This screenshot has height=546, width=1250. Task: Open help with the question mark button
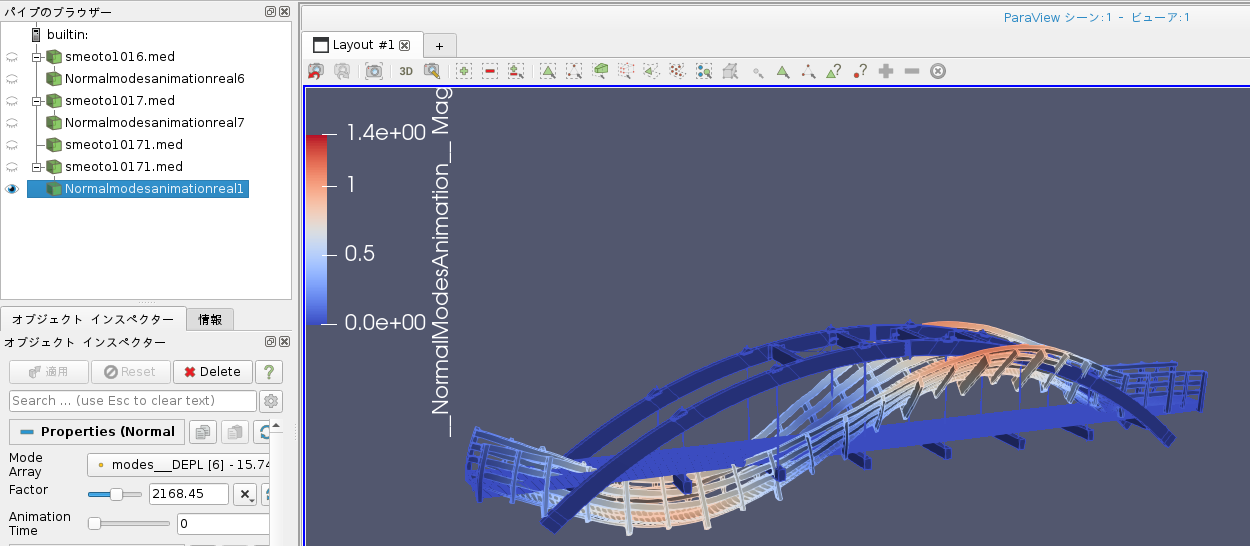(268, 372)
